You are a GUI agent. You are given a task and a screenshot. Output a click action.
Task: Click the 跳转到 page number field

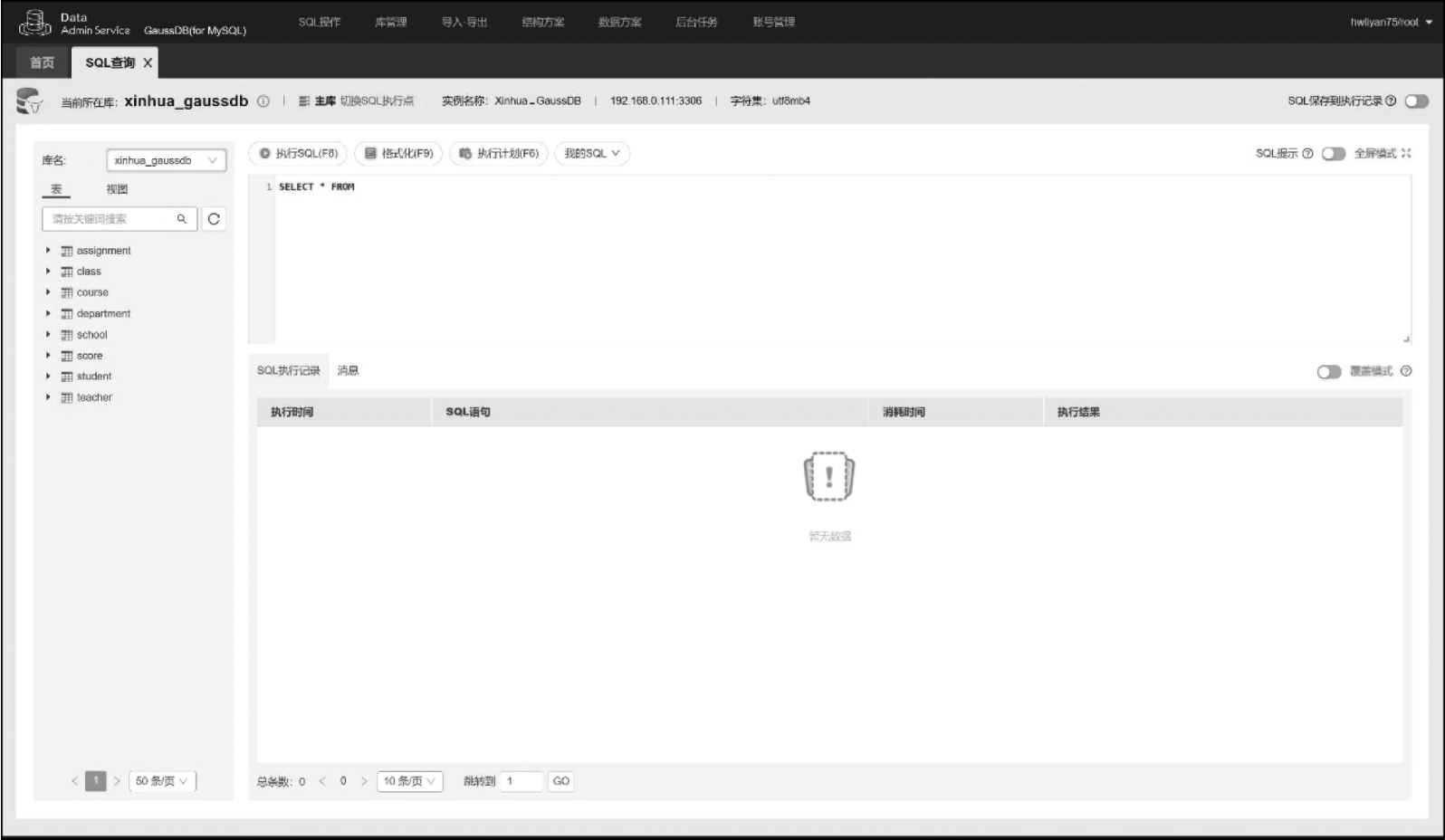521,781
